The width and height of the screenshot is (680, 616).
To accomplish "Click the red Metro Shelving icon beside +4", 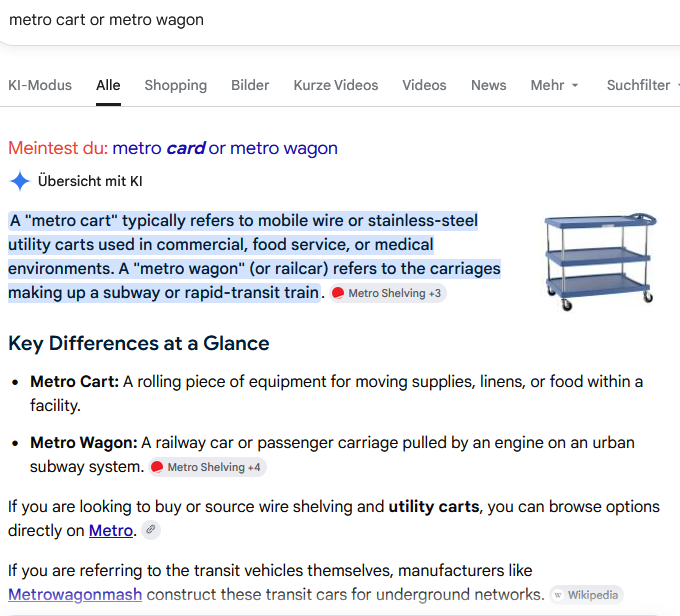I will [157, 467].
